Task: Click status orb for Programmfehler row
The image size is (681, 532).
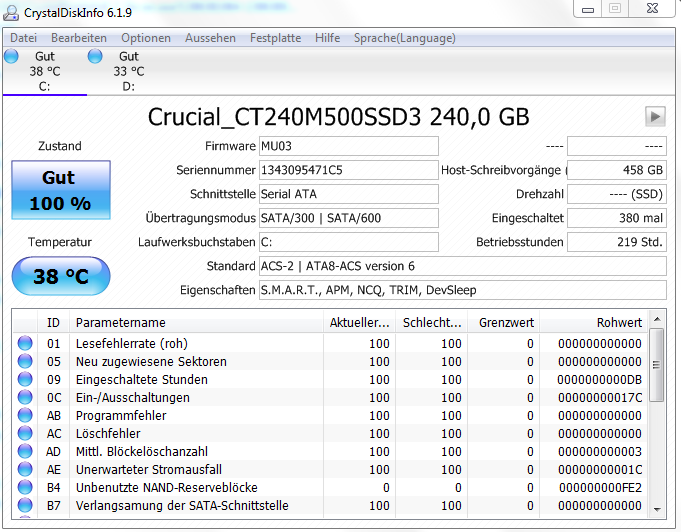Action: click(25, 415)
